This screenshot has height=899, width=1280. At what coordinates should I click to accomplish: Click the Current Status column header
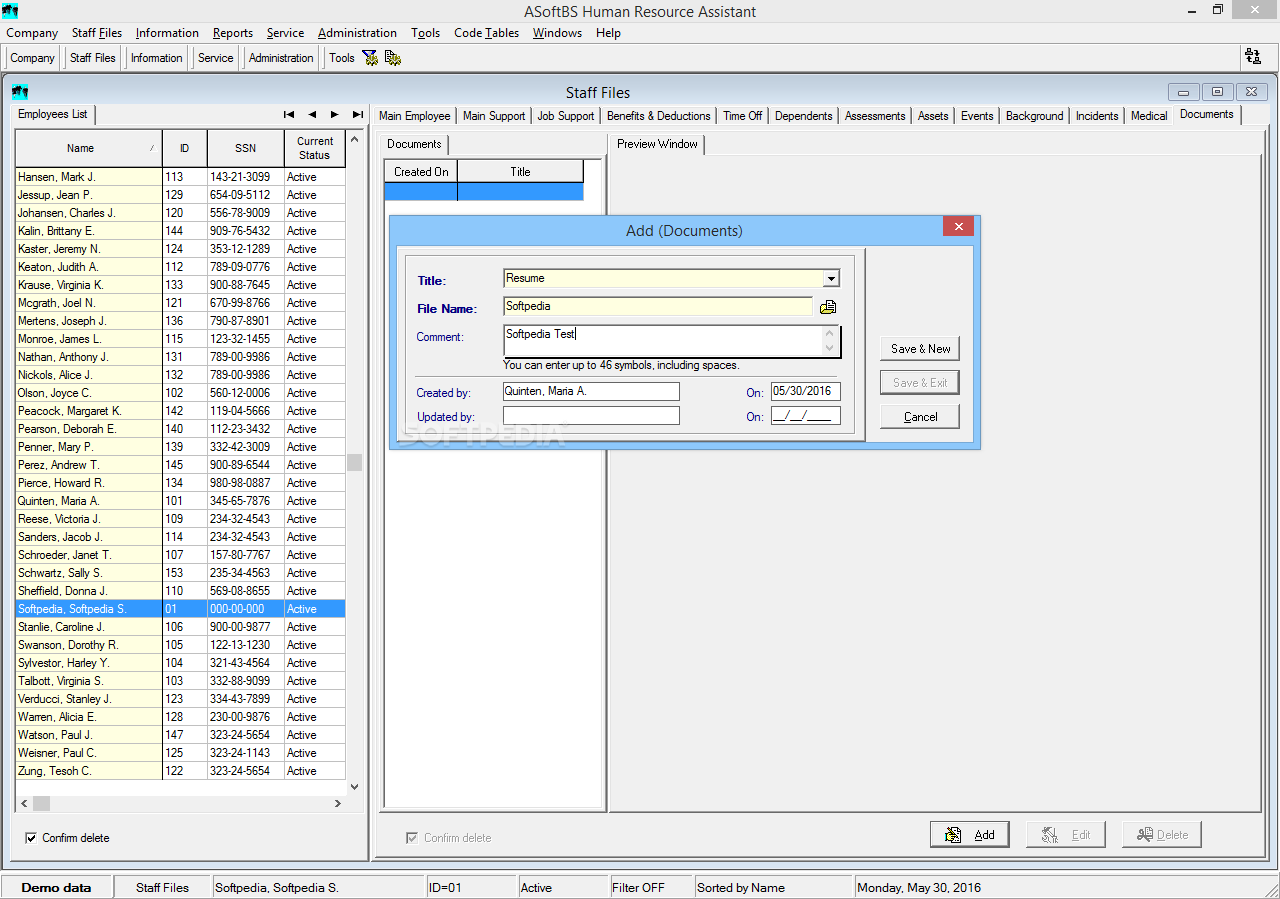315,148
